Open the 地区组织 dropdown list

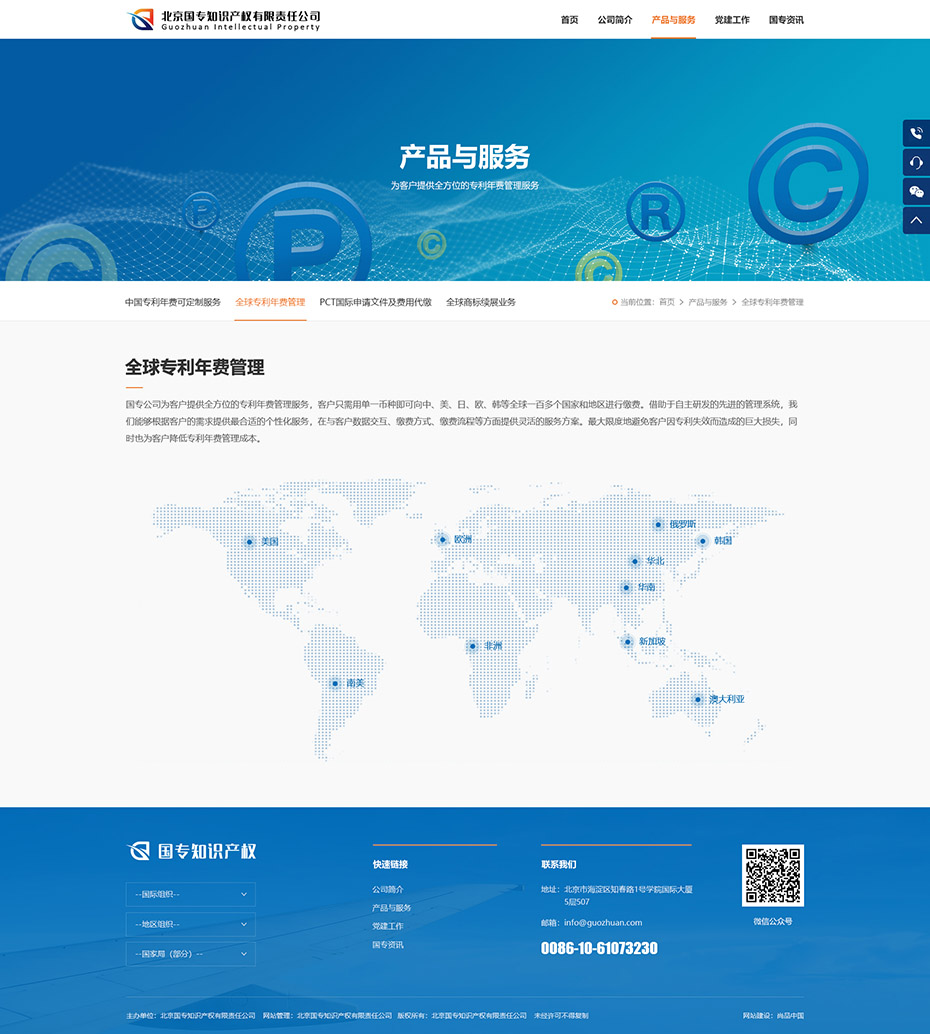point(190,924)
